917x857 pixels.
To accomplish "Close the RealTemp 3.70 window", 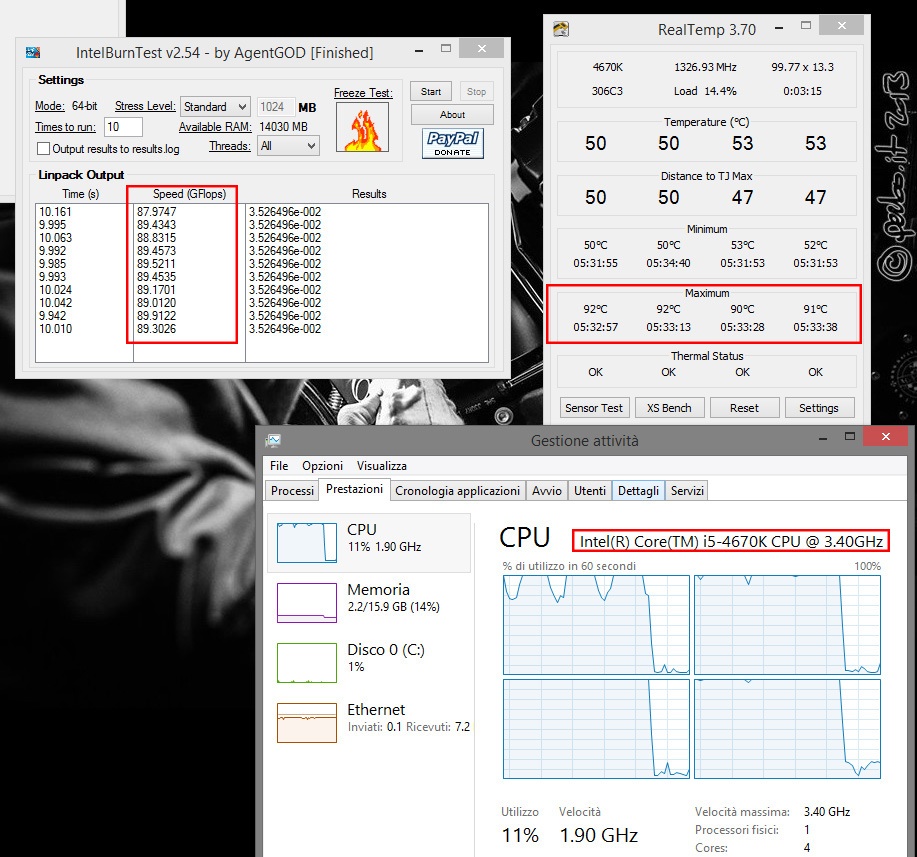I will (x=842, y=25).
